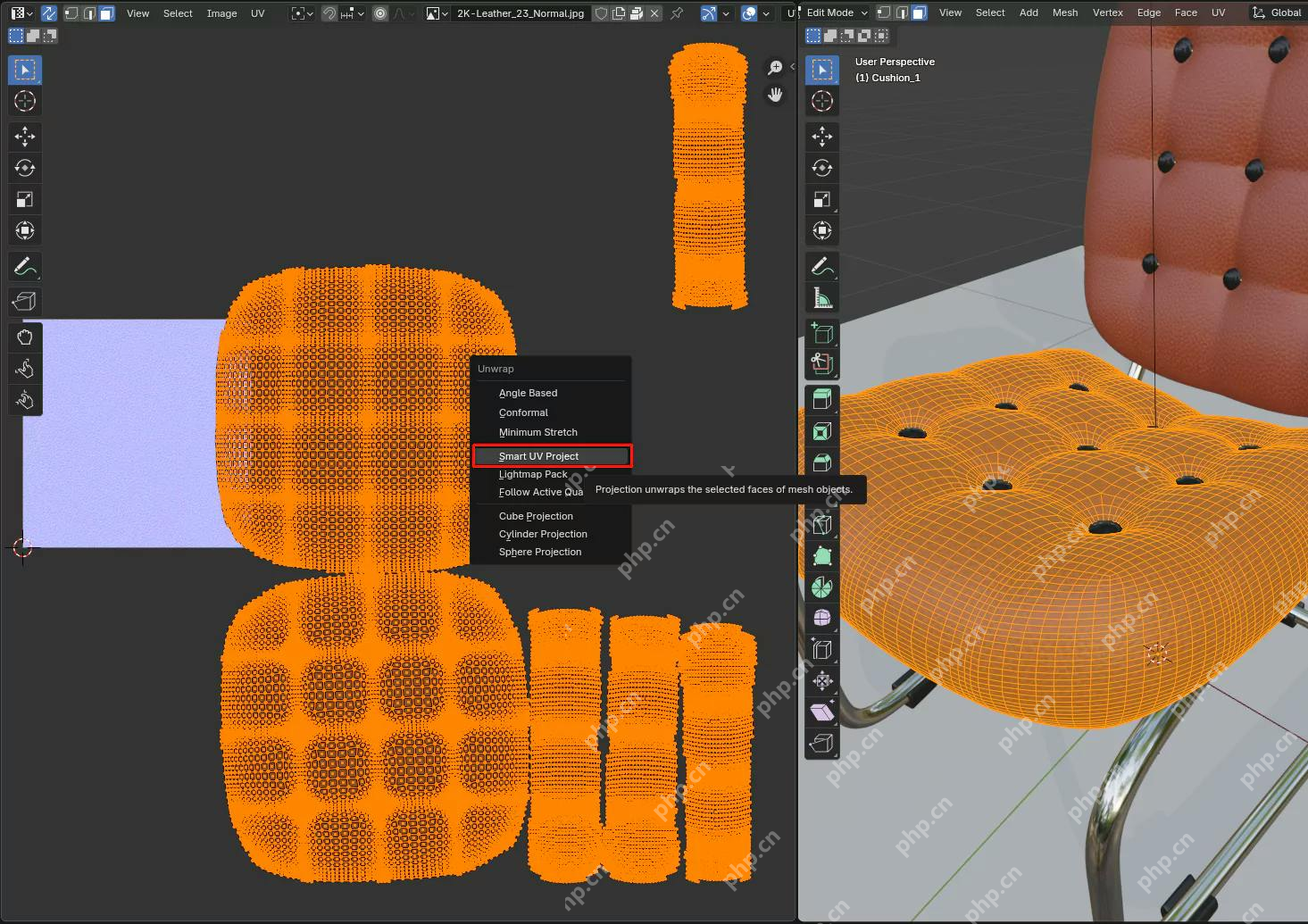Select the Inset Faces tool in 3D viewport

(x=822, y=432)
